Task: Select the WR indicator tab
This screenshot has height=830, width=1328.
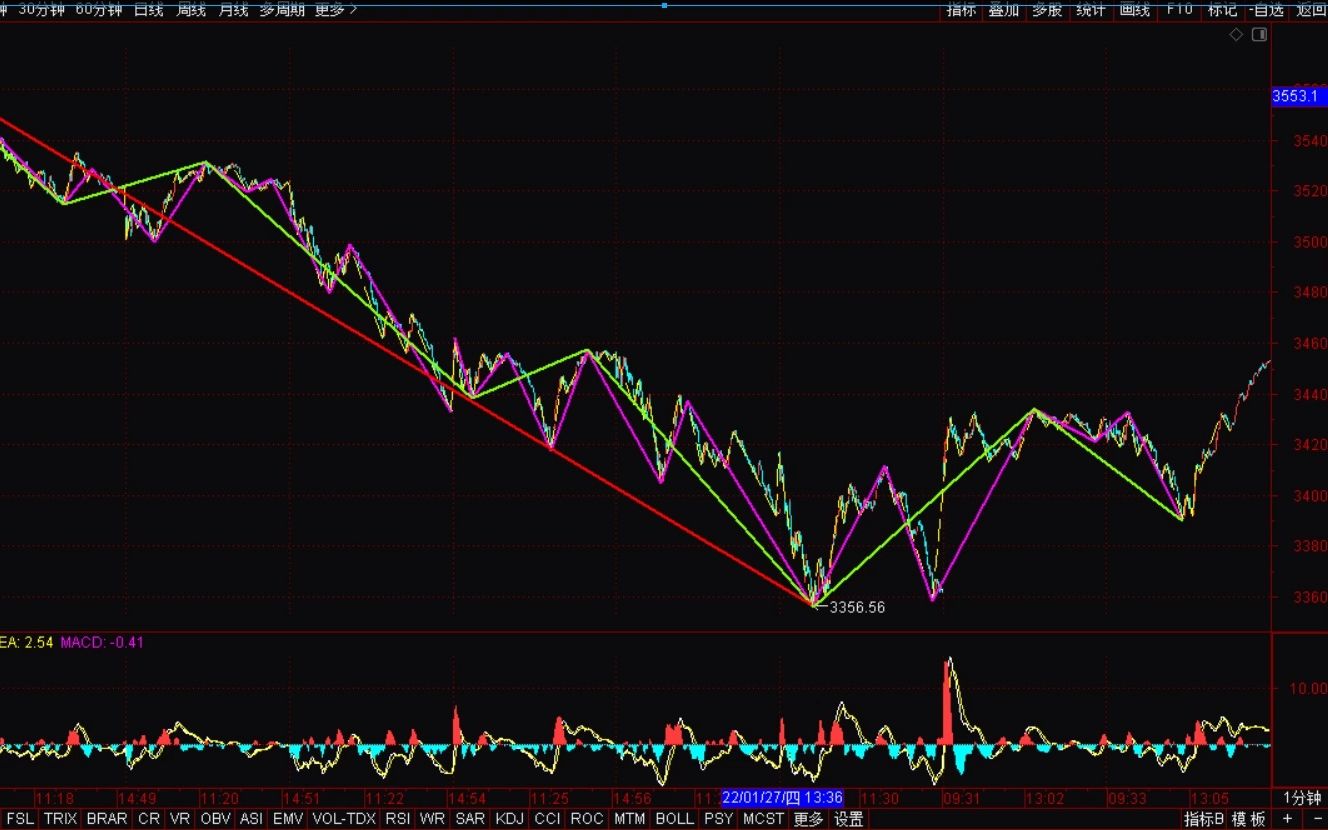Action: pyautogui.click(x=433, y=819)
